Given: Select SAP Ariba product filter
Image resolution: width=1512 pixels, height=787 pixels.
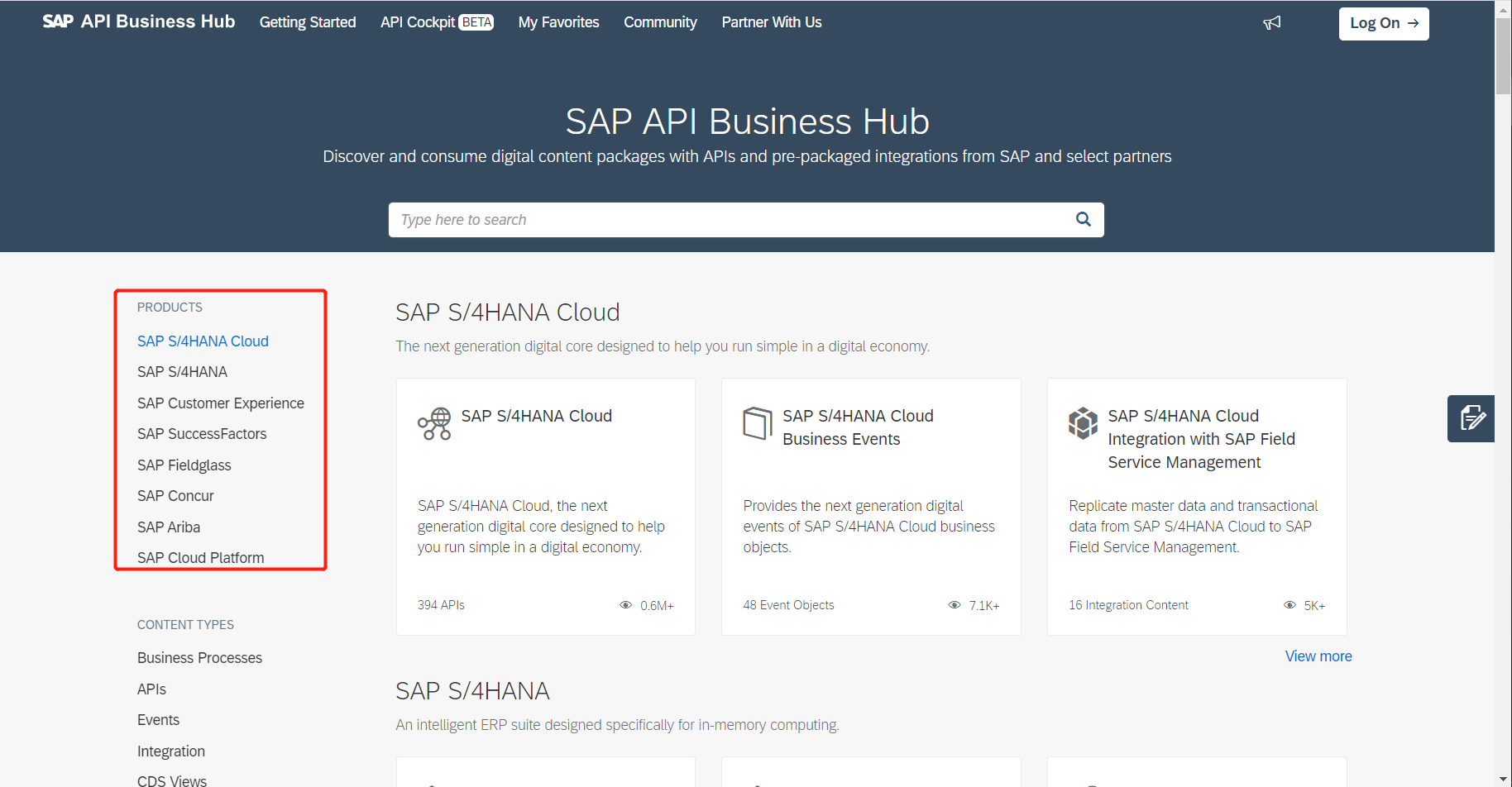Looking at the screenshot, I should [x=168, y=527].
